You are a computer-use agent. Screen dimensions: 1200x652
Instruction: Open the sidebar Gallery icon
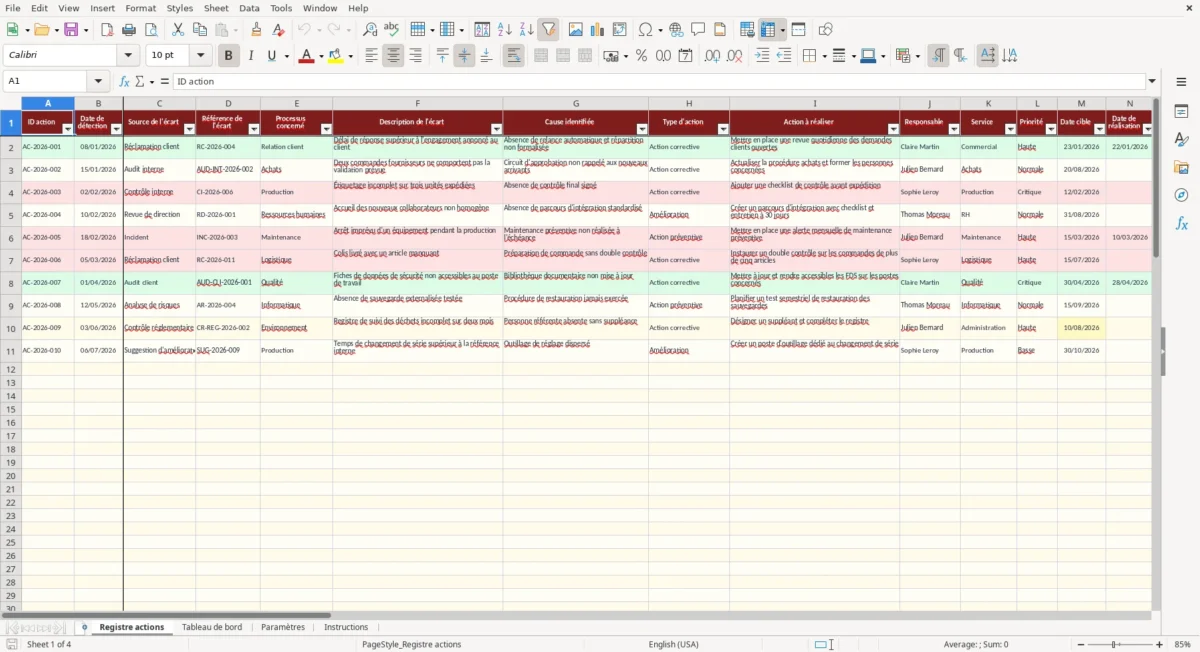(x=1181, y=167)
